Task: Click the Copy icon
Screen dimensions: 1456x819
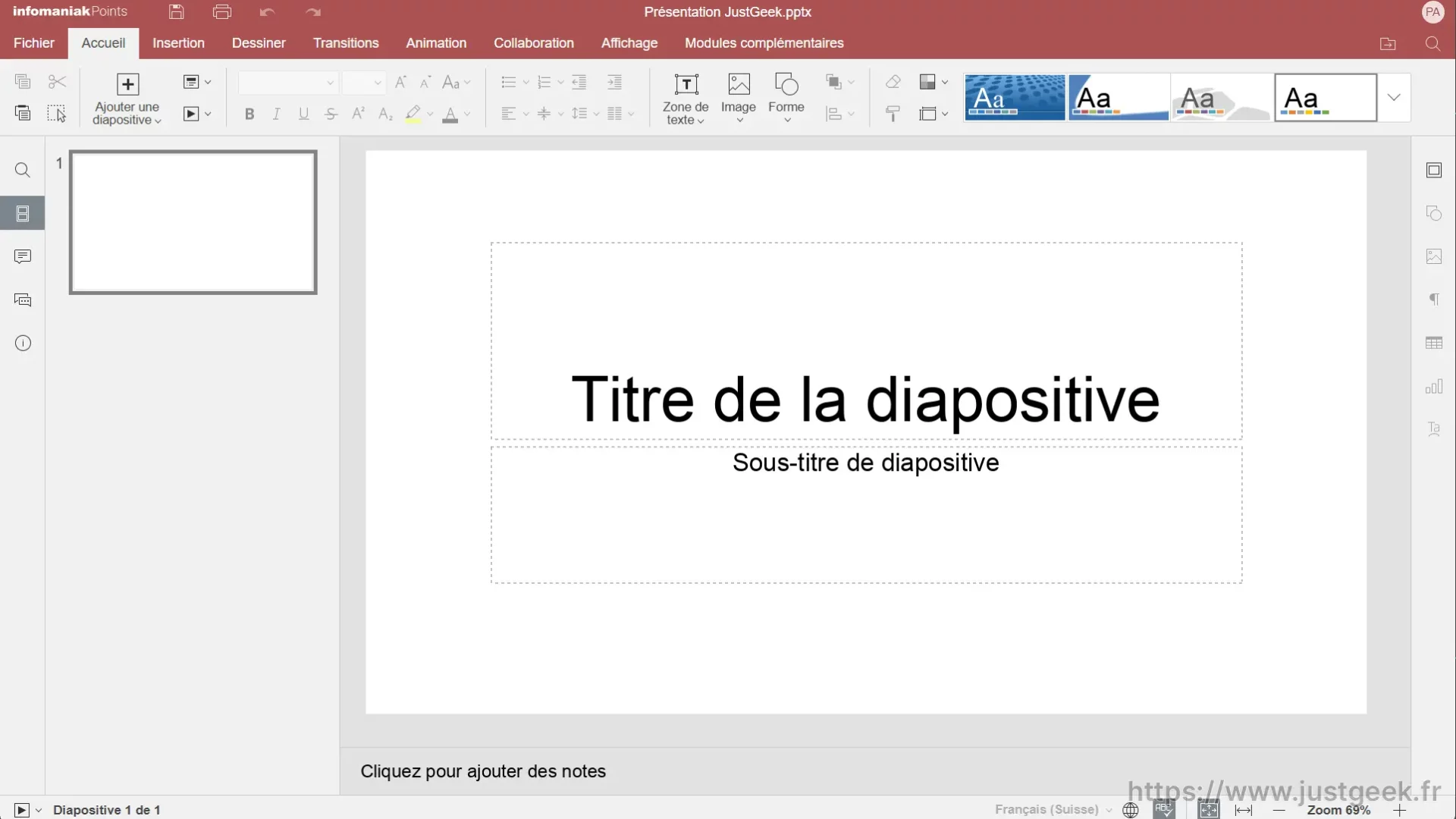Action: tap(23, 81)
